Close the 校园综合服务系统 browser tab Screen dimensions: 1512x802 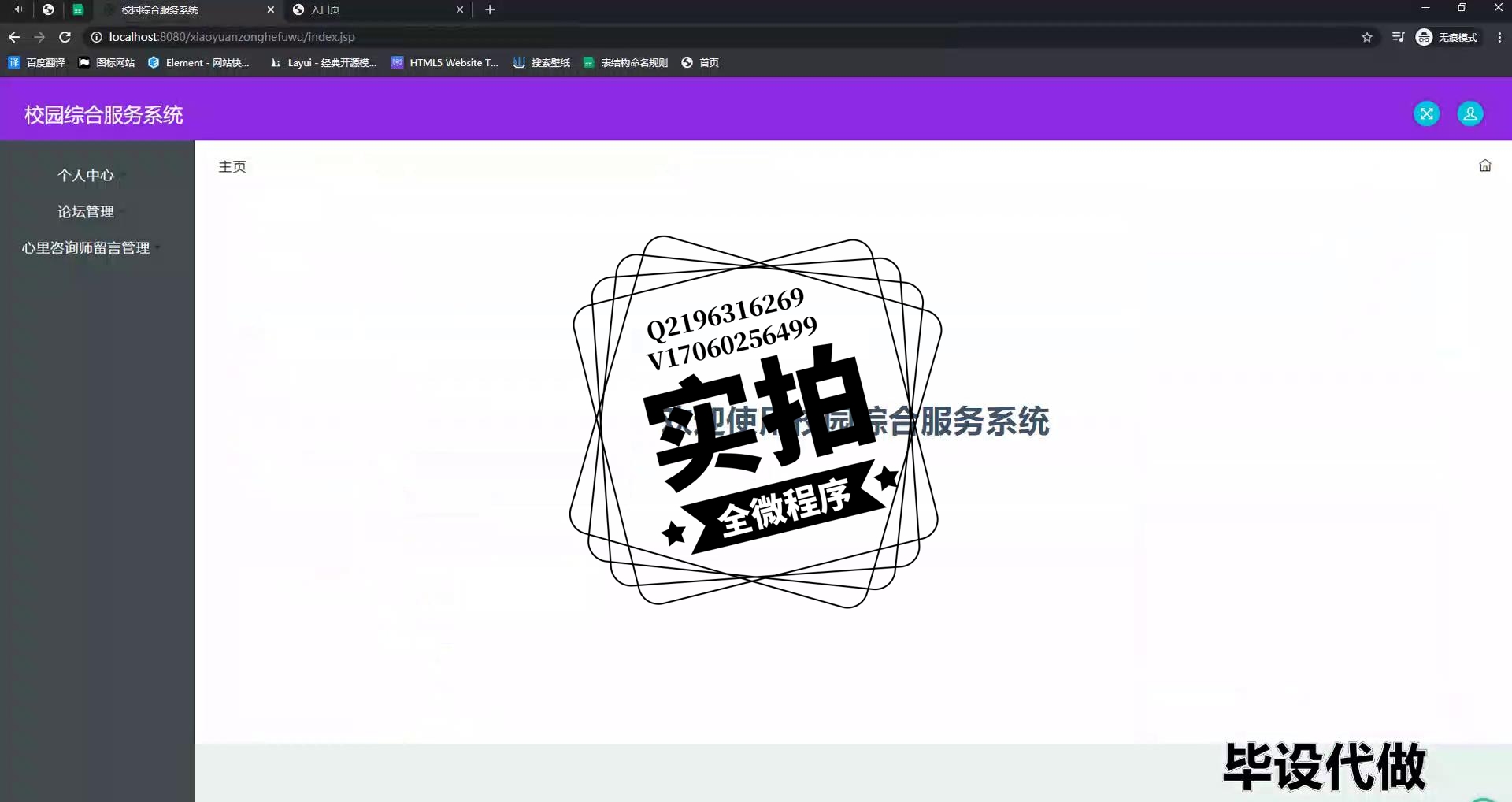271,9
